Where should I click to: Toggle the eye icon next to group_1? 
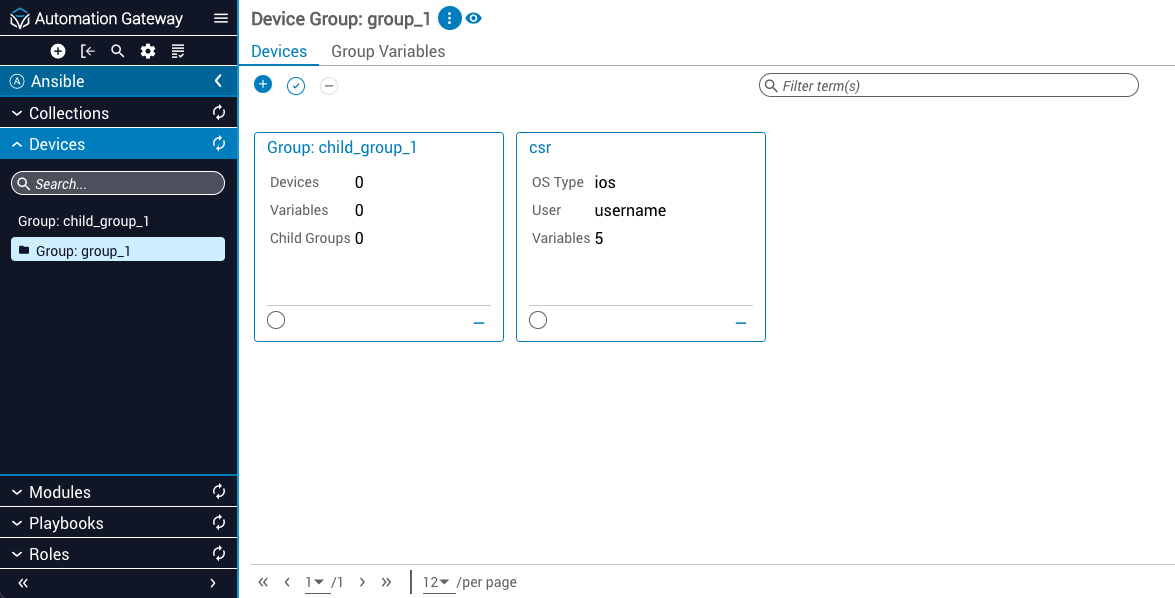474,19
